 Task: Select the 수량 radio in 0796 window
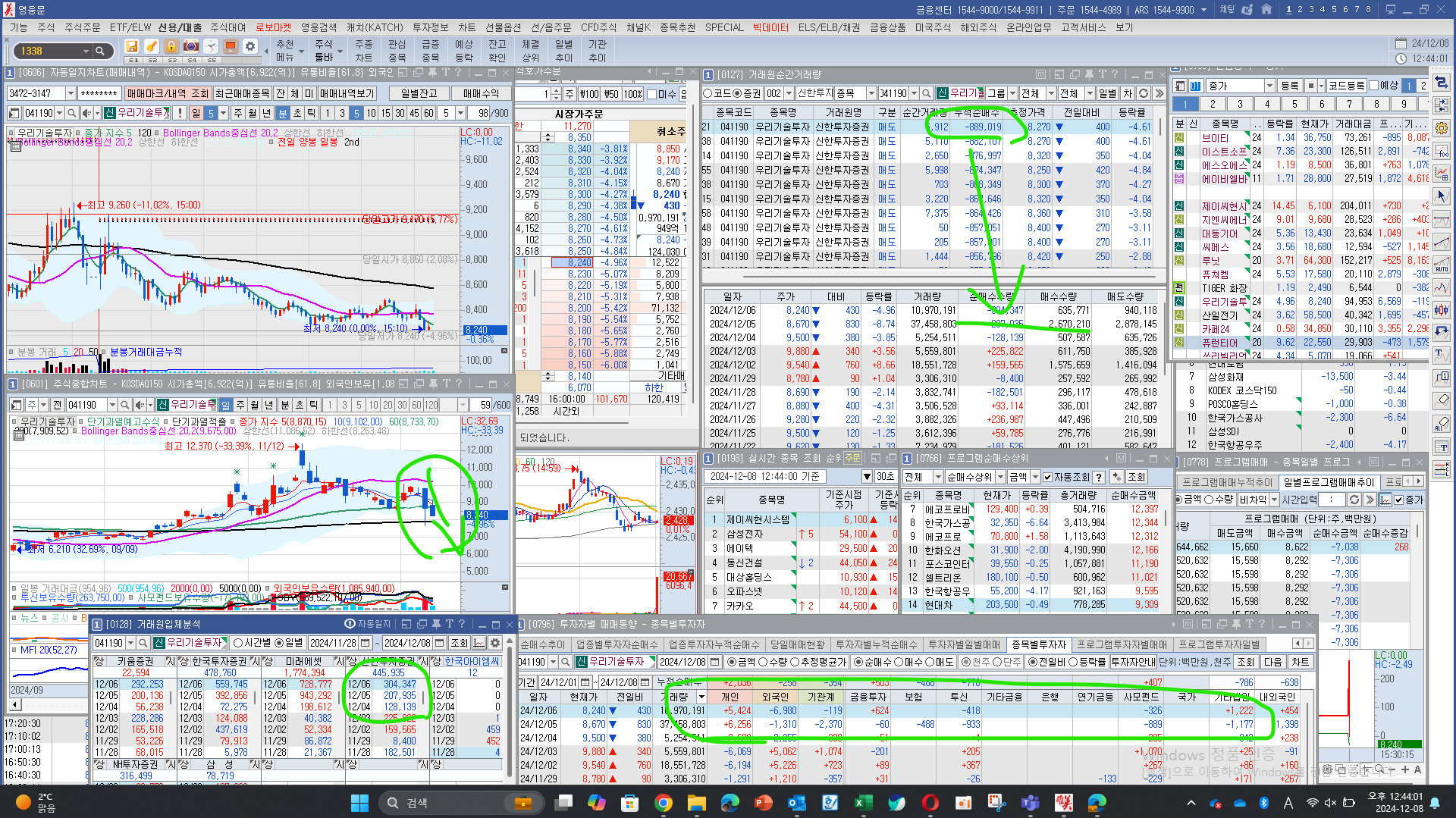click(763, 662)
